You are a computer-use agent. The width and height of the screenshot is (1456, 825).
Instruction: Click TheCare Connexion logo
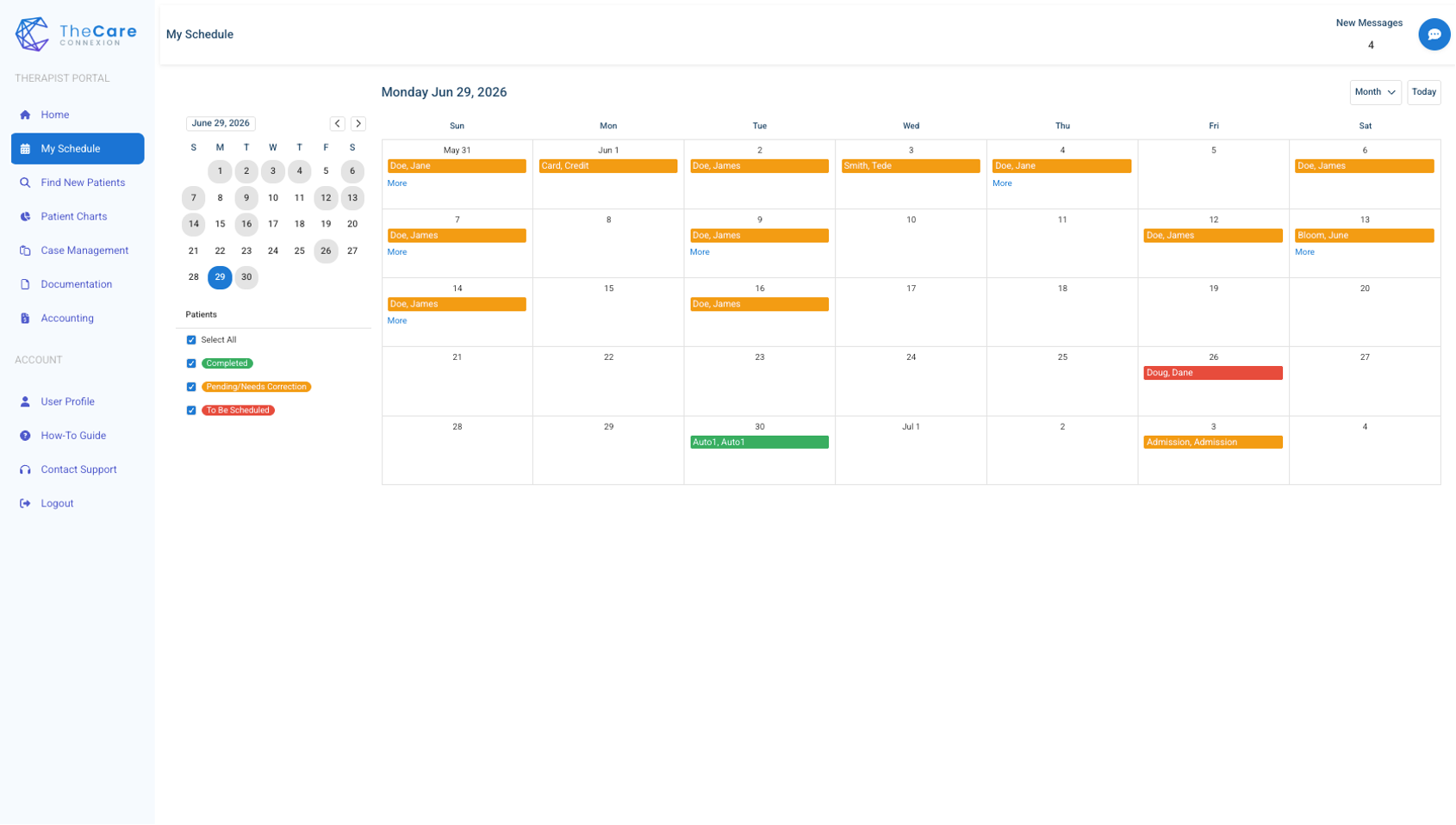tap(76, 34)
